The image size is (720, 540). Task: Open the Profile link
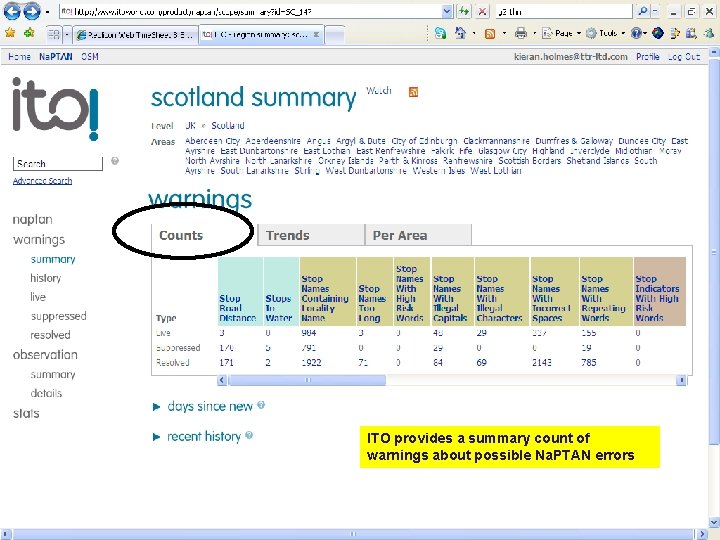point(647,56)
